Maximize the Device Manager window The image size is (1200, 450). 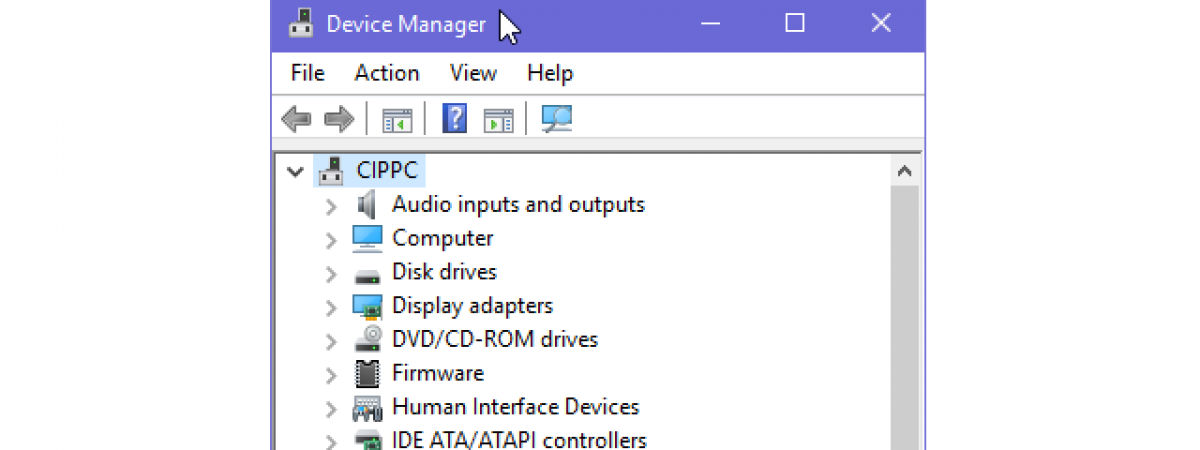[795, 24]
